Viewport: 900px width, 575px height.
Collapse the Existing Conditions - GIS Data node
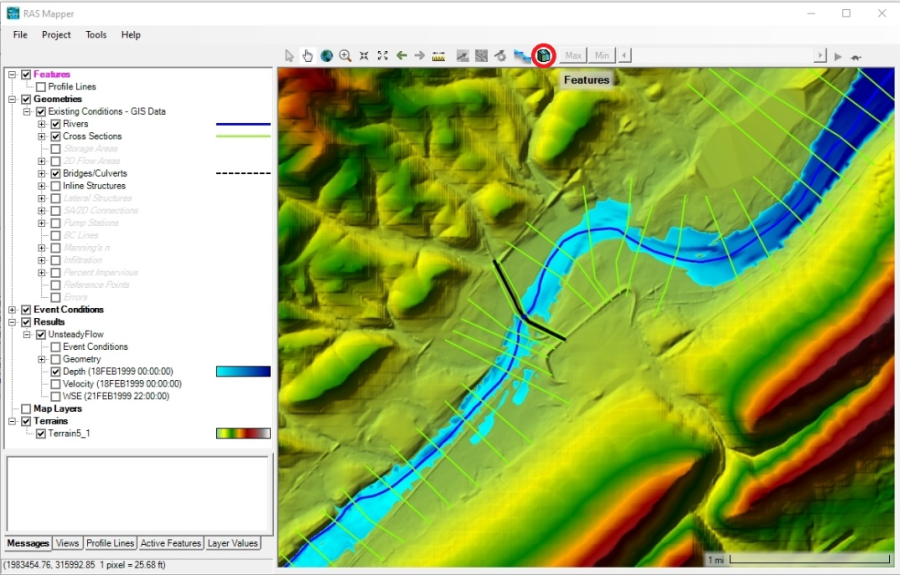(27, 112)
